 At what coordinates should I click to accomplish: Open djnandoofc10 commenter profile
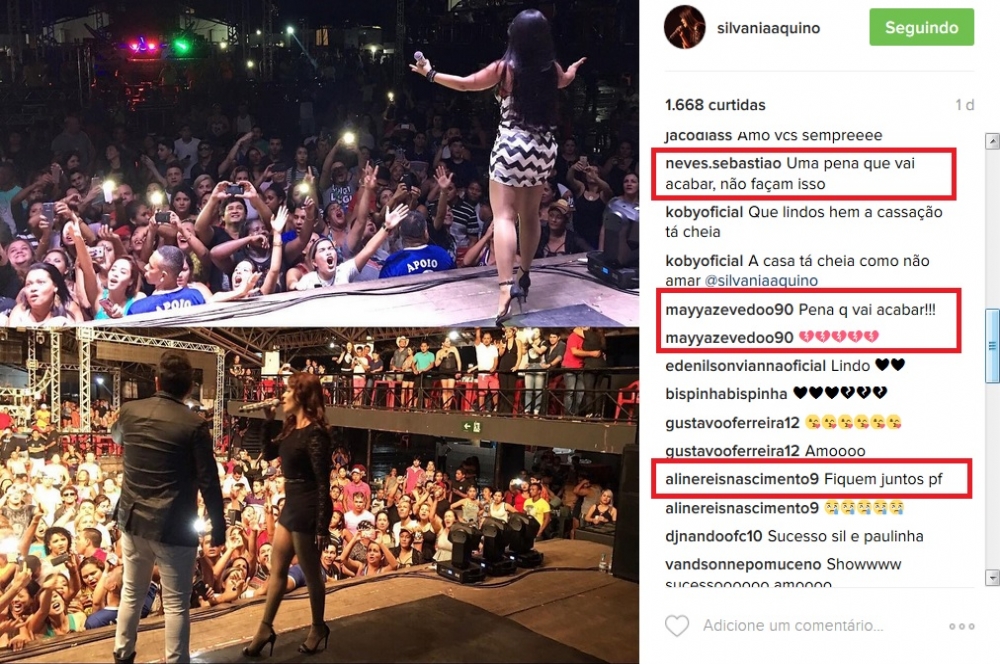(714, 536)
